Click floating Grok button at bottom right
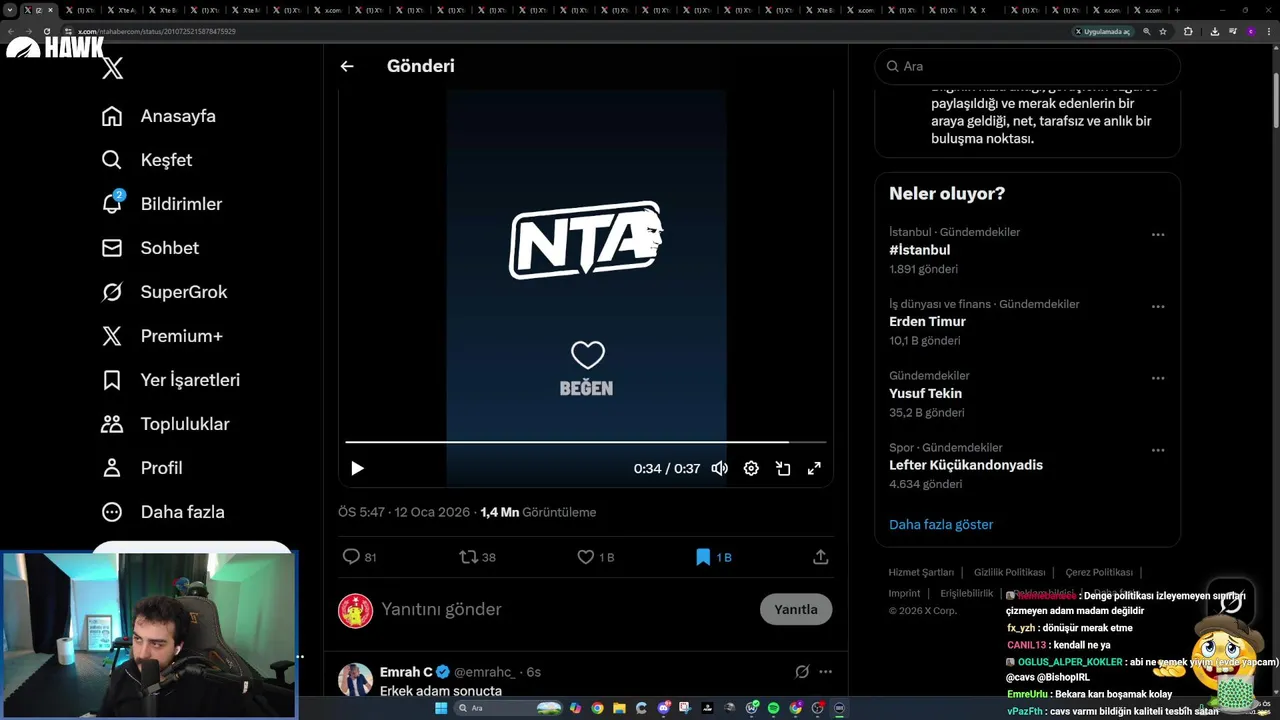This screenshot has height=720, width=1280. click(1231, 601)
